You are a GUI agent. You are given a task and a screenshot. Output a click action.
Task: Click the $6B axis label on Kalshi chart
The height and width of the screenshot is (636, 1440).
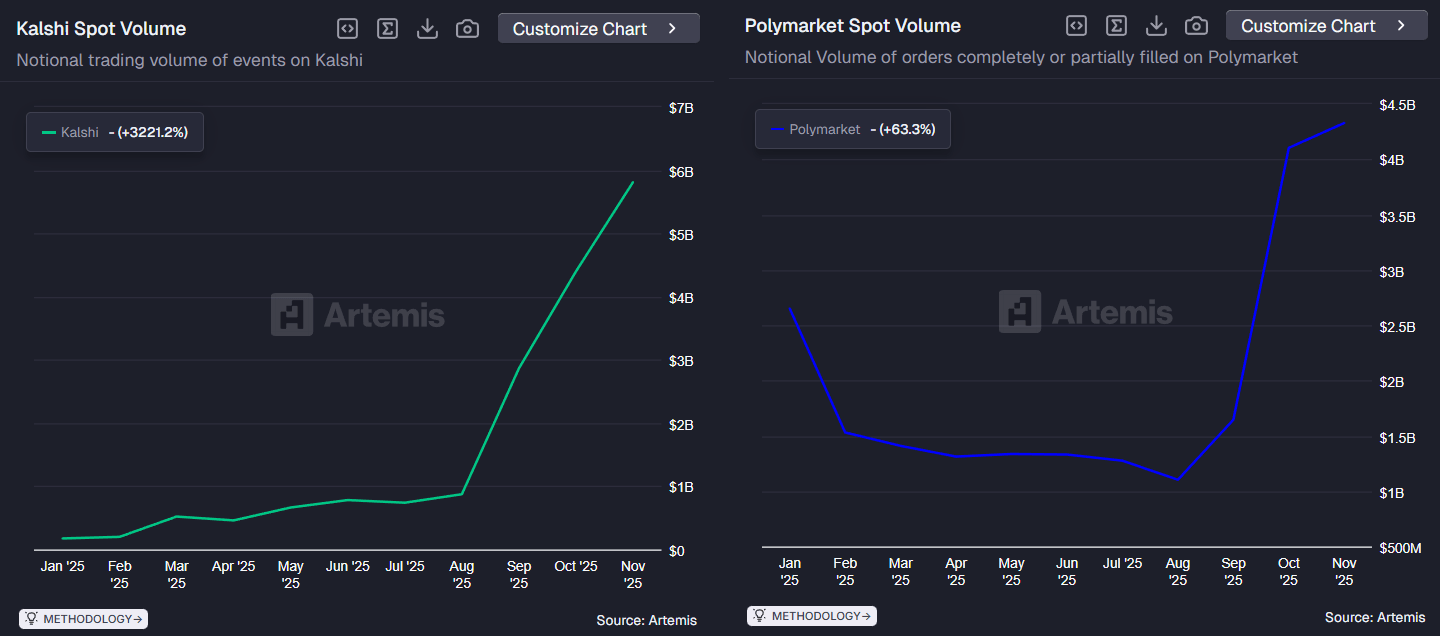pyautogui.click(x=681, y=172)
